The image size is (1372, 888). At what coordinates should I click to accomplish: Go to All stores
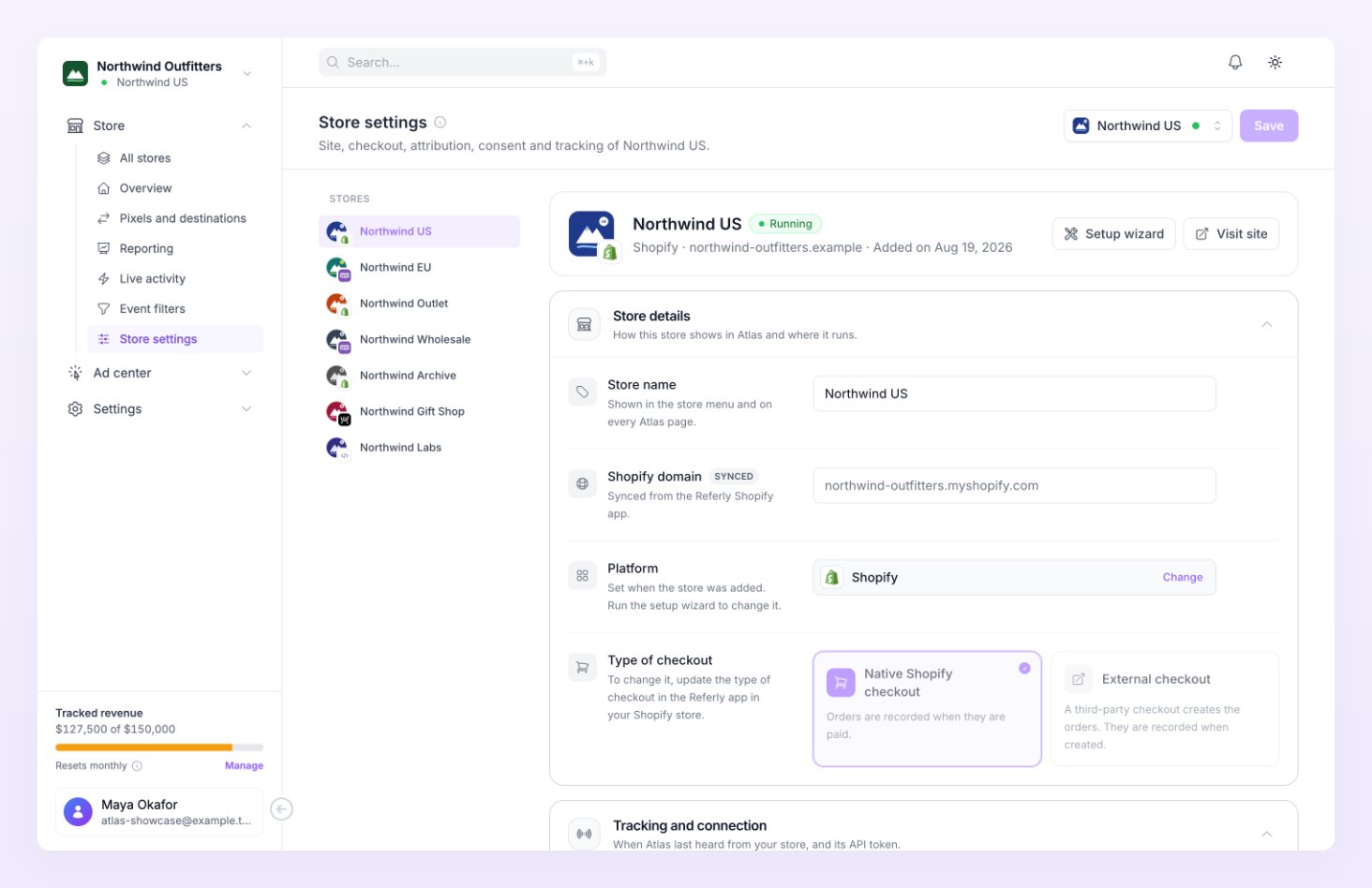175,158
